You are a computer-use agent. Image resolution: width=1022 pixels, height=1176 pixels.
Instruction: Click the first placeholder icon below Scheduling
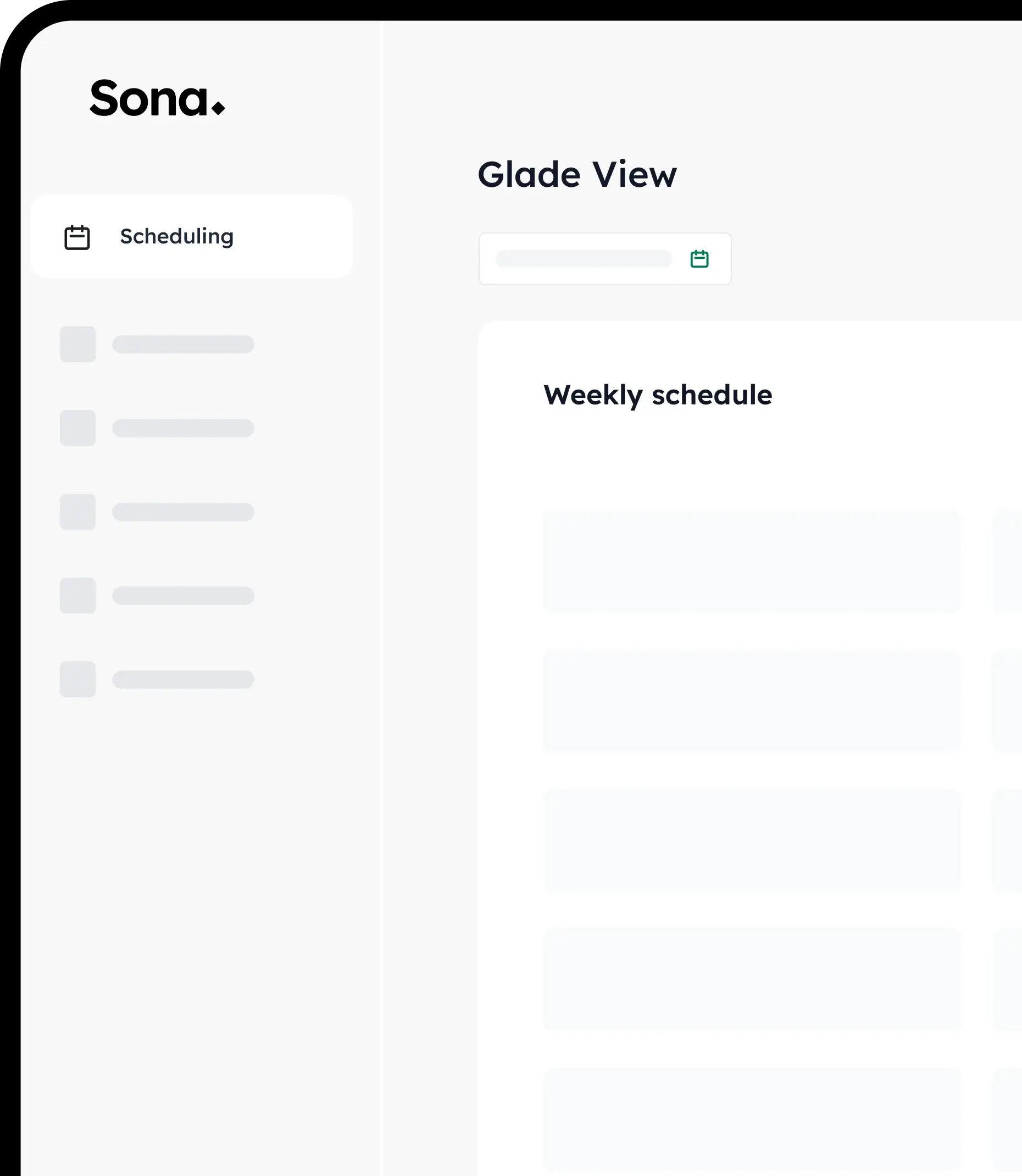(x=77, y=344)
